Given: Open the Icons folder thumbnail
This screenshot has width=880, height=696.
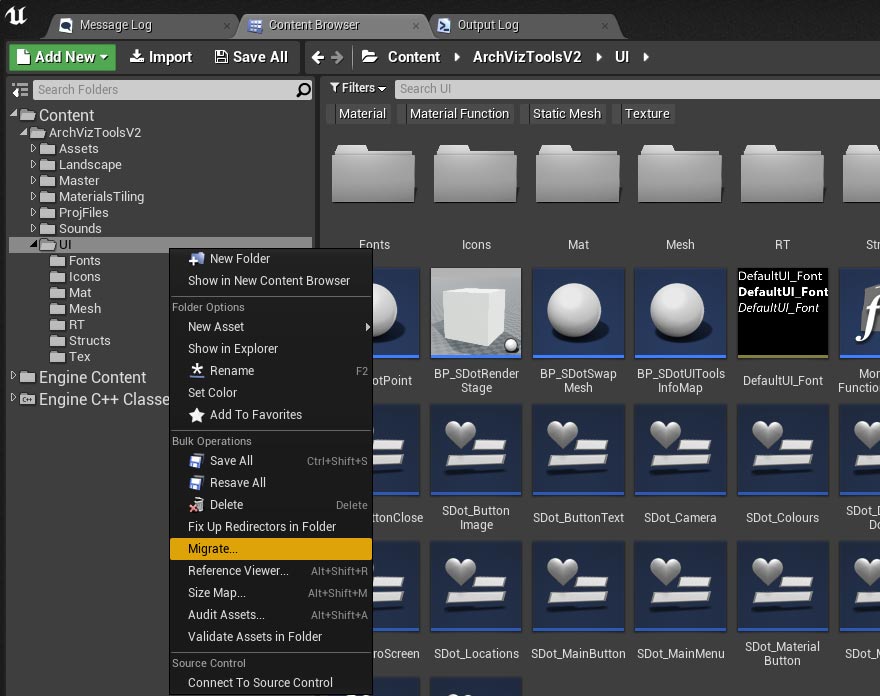Looking at the screenshot, I should [476, 174].
